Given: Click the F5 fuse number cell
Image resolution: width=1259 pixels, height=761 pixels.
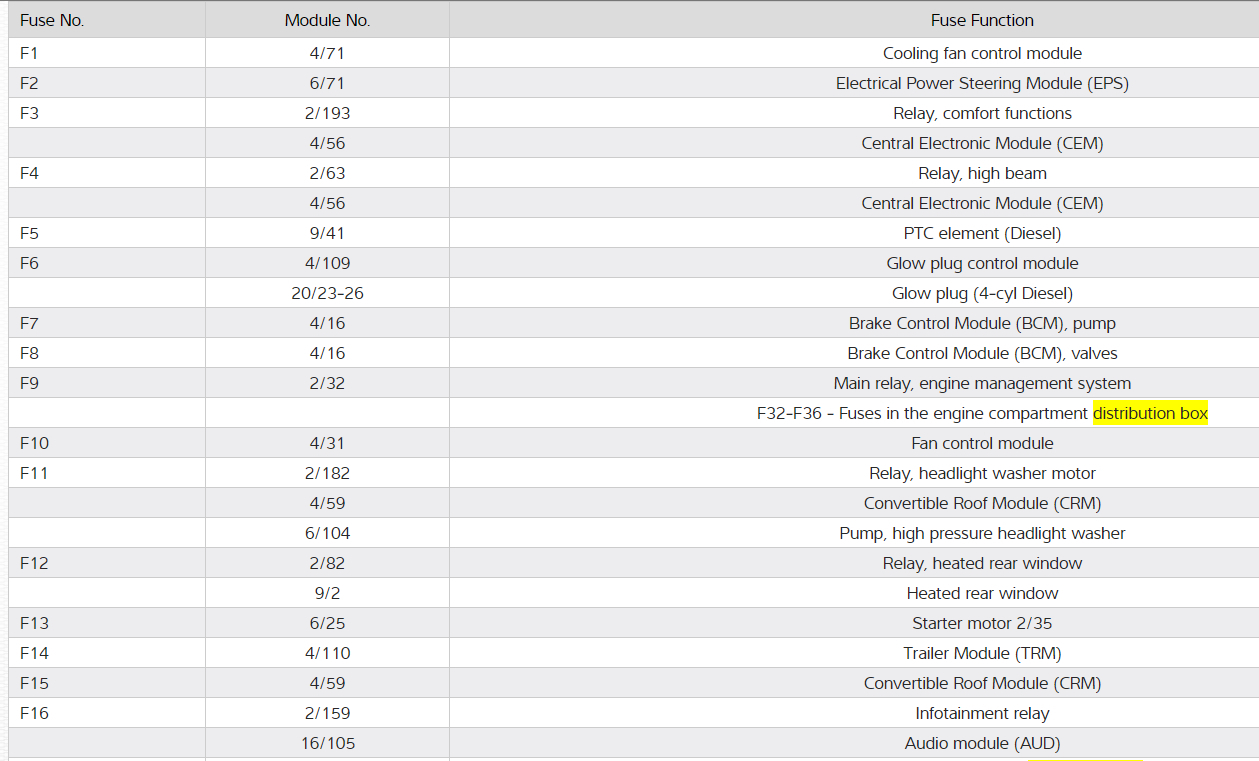Looking at the screenshot, I should coord(29,233).
